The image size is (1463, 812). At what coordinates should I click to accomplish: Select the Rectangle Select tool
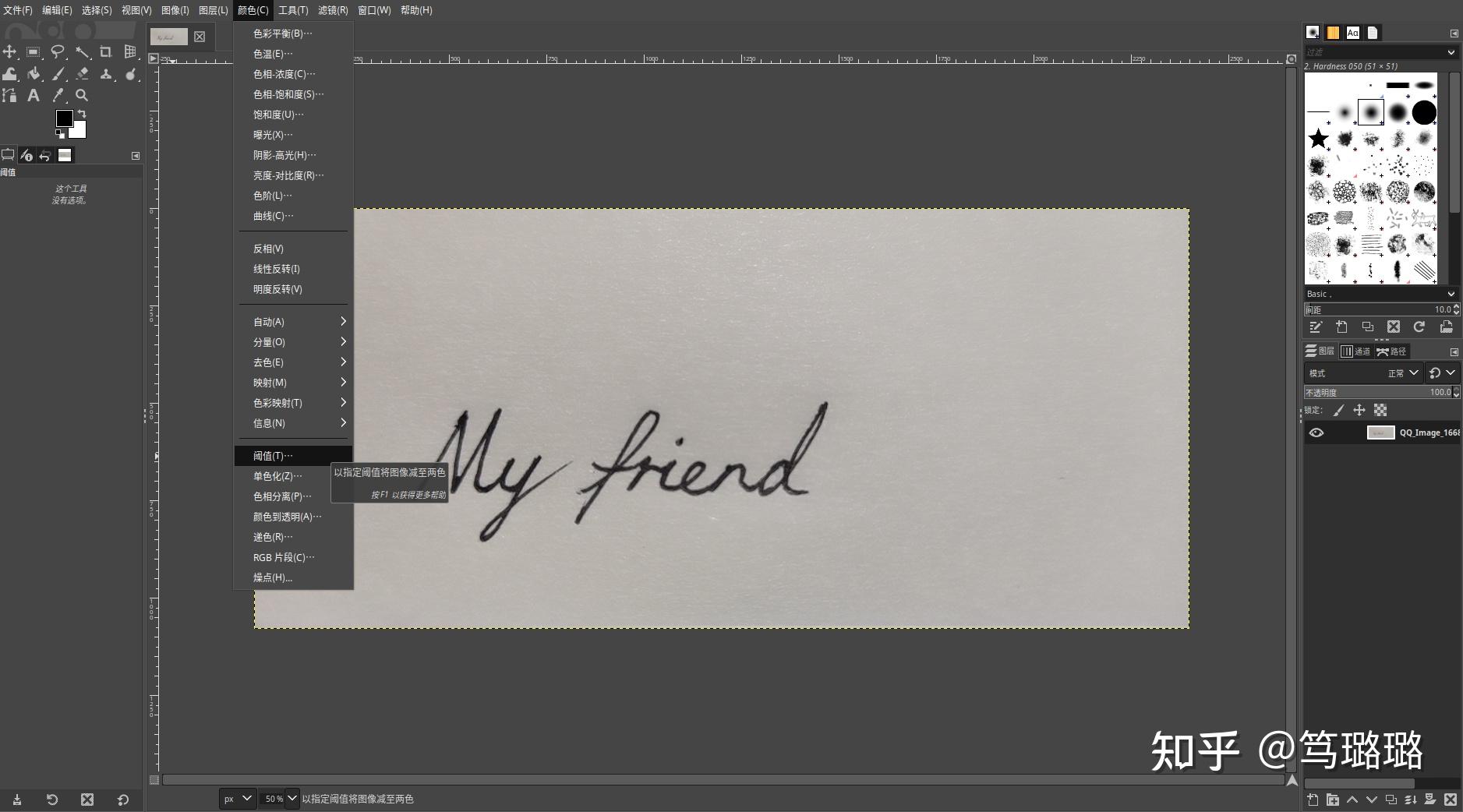point(34,51)
